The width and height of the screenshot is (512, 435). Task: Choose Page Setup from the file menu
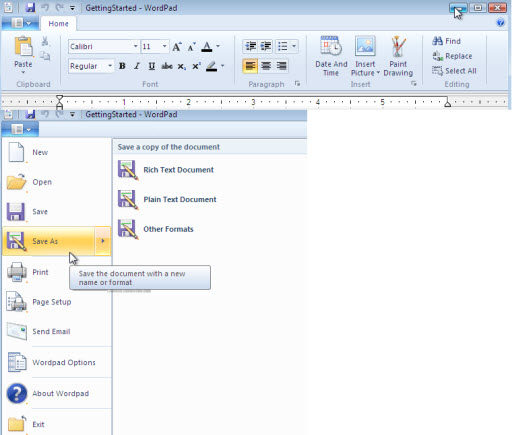tap(57, 302)
